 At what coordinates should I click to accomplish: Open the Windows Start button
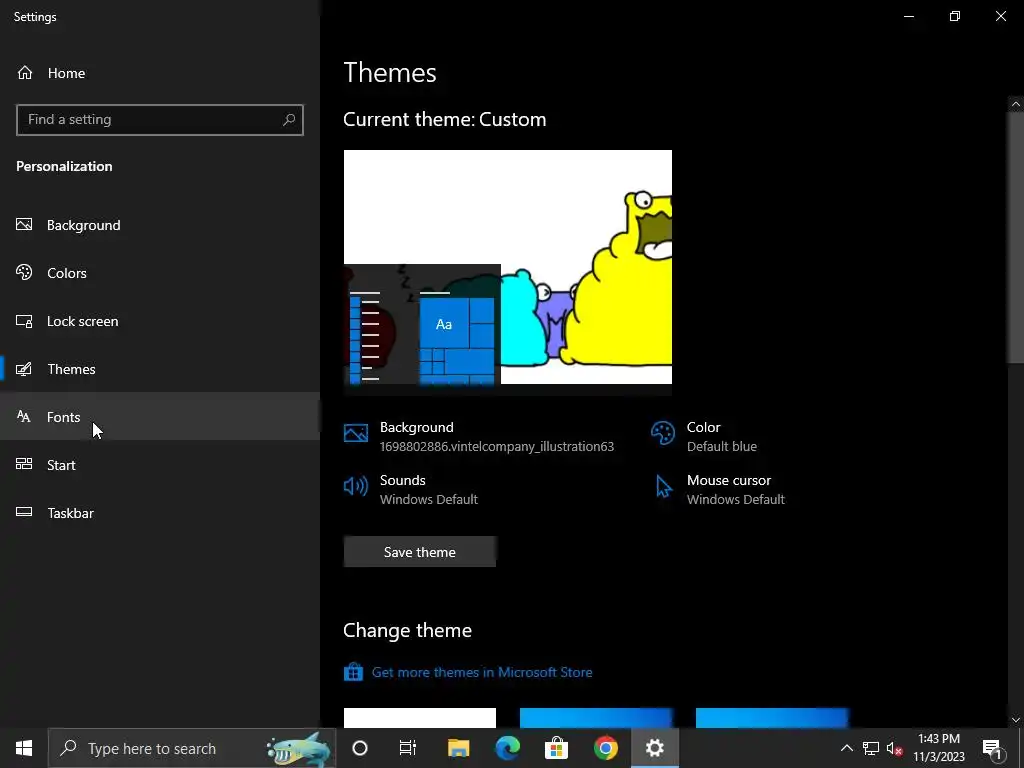tap(24, 748)
